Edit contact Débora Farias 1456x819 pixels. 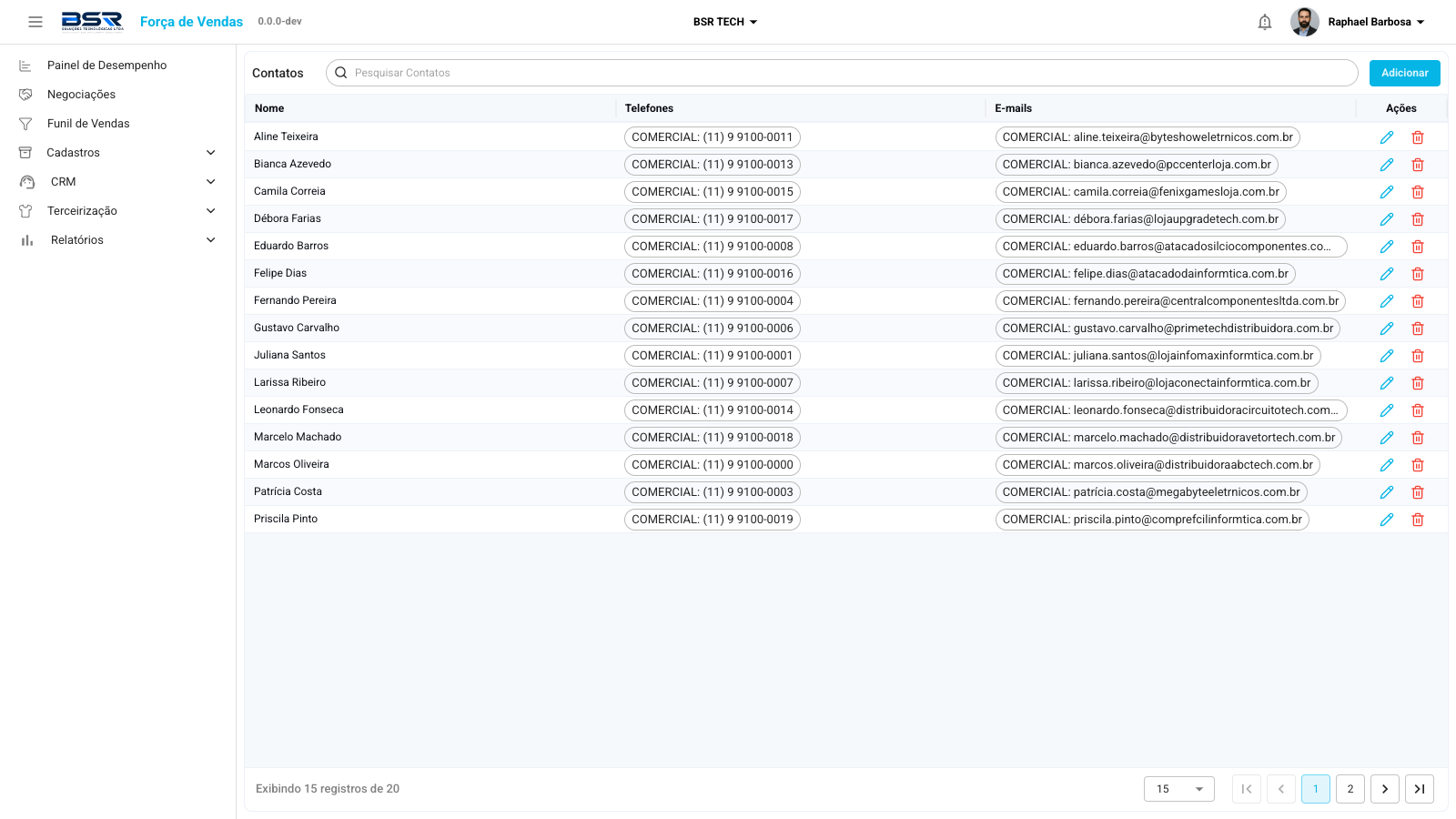point(1387,219)
